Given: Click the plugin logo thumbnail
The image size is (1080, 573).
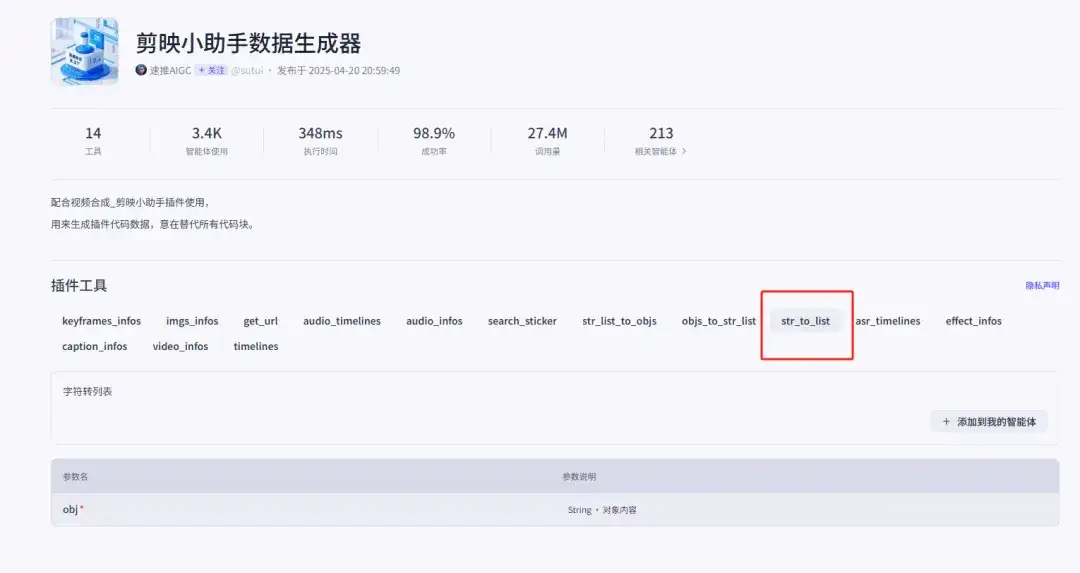Looking at the screenshot, I should pos(85,52).
